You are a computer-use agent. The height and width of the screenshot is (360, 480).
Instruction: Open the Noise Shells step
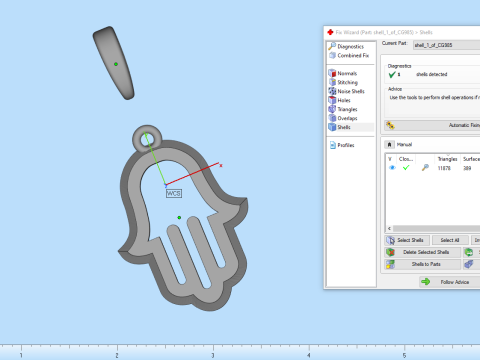coord(346,91)
